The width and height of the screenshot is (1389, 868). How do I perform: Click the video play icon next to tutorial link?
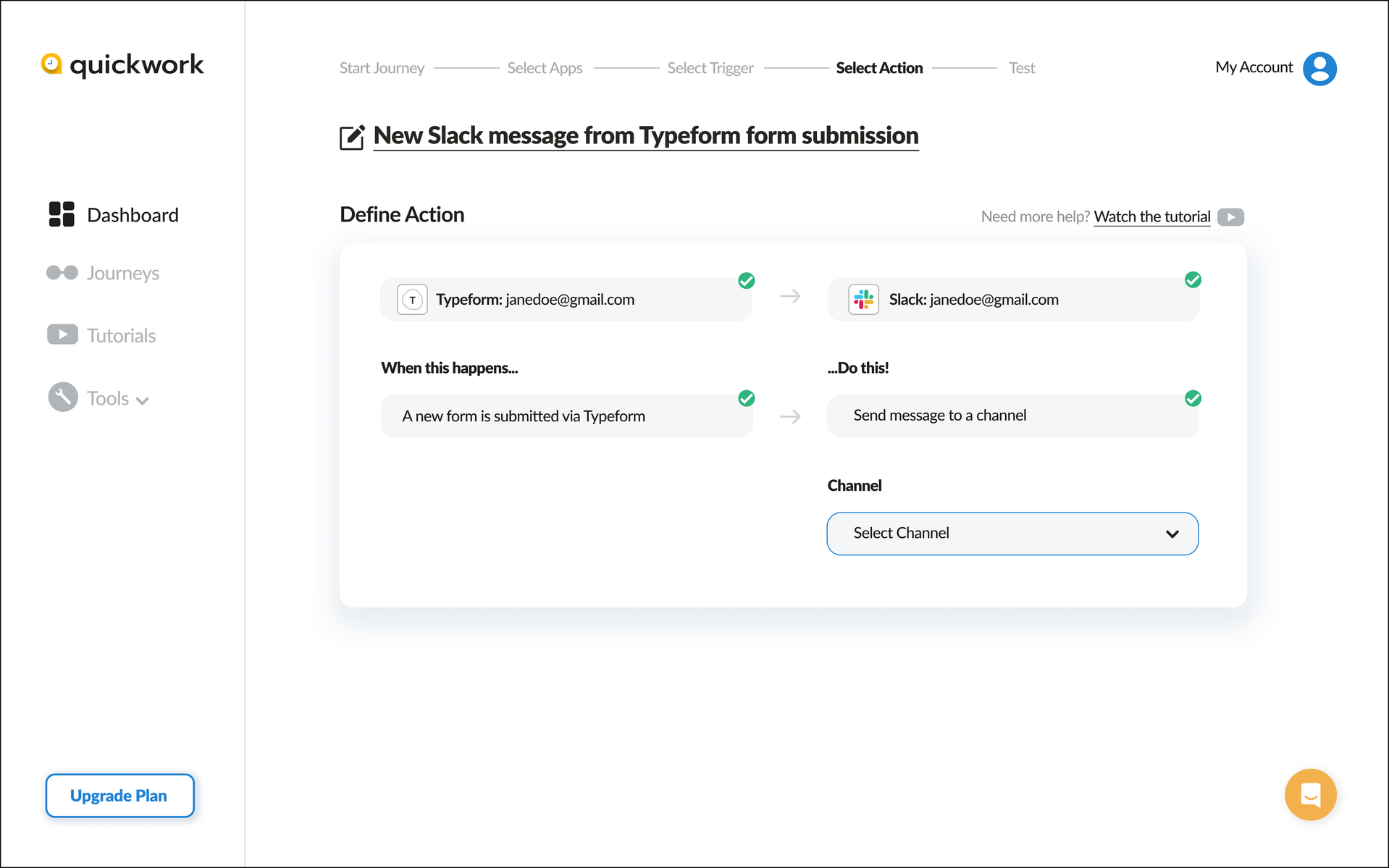(1230, 217)
